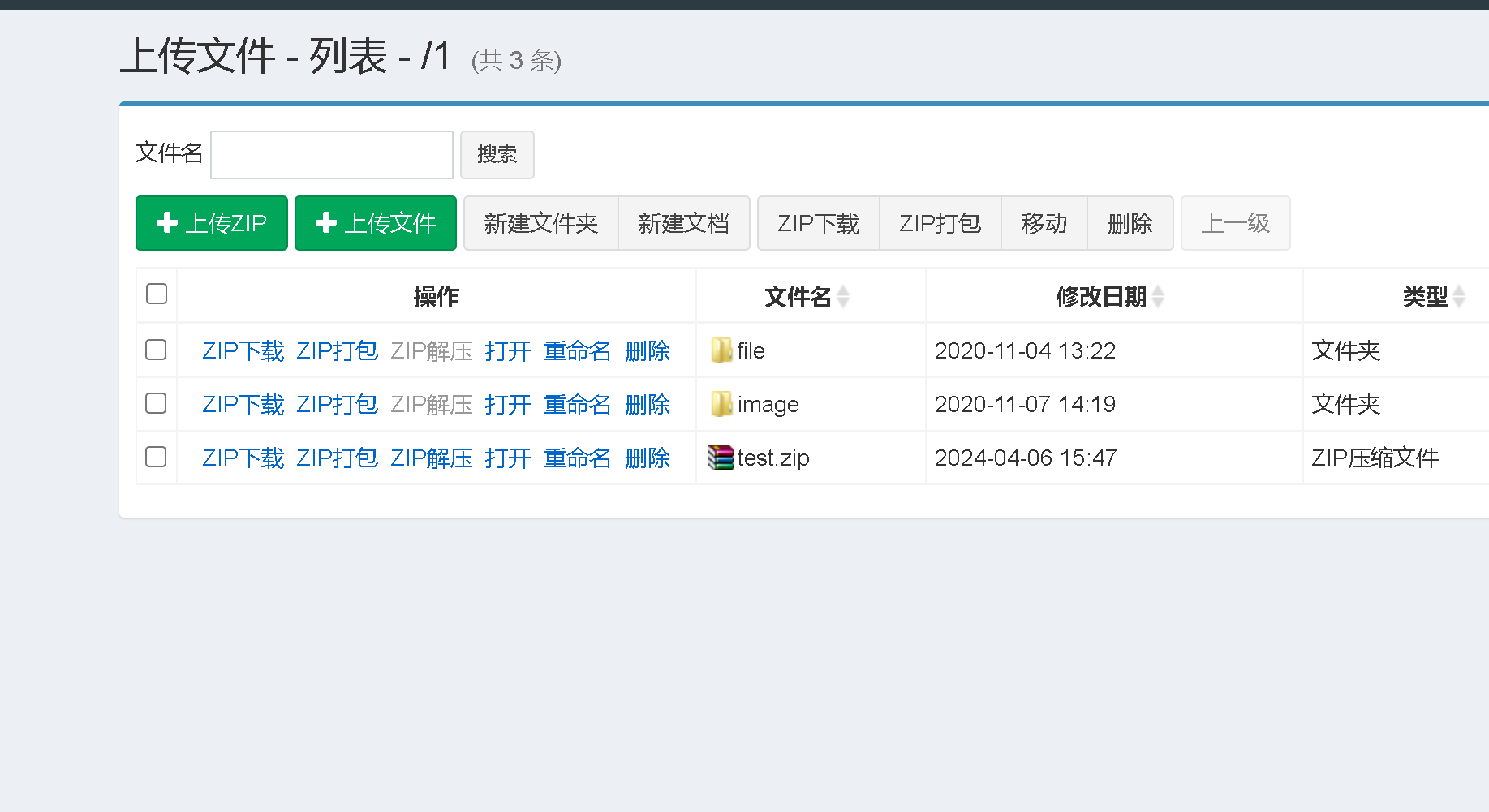Click 打开 link for test.zip

[x=508, y=458]
